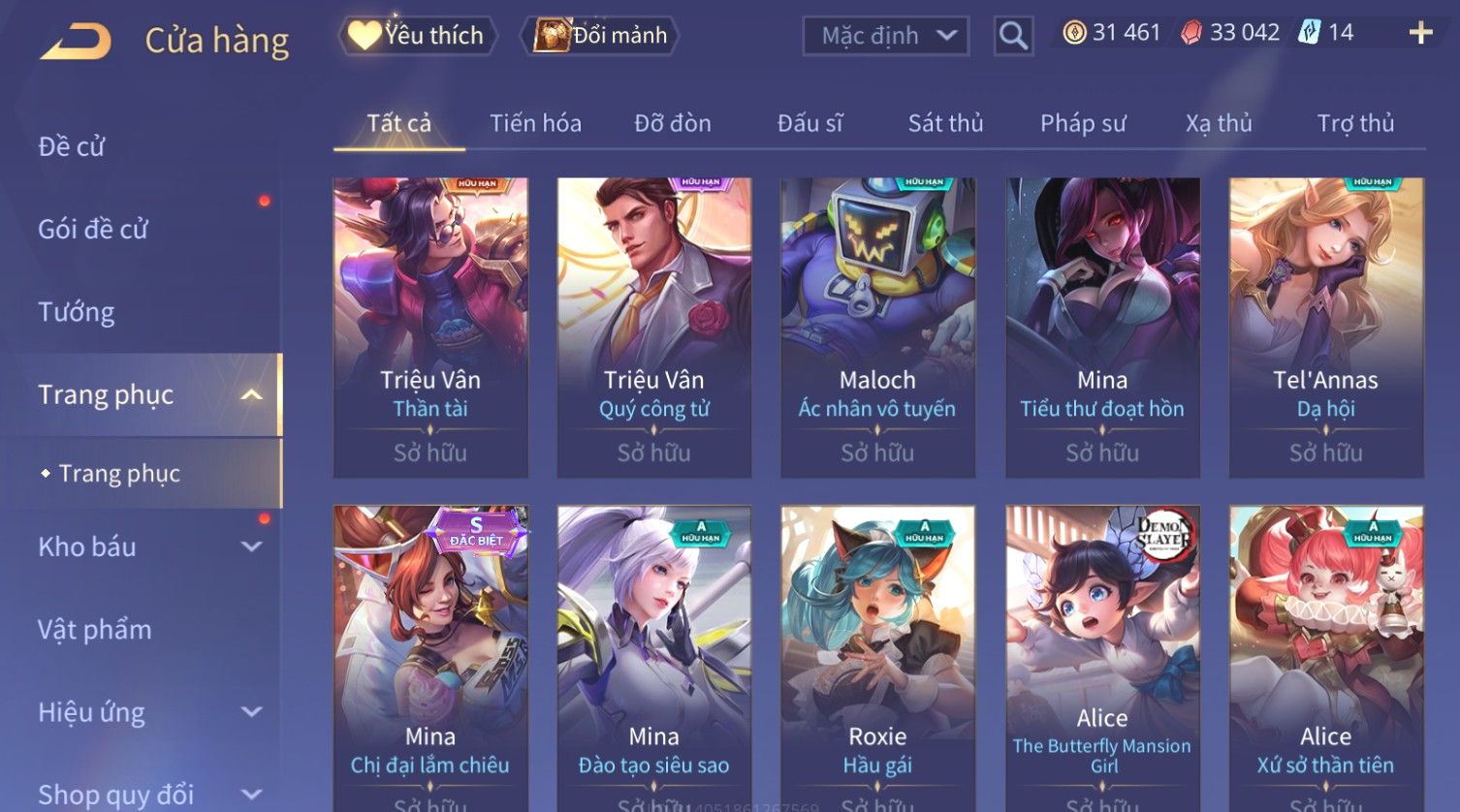Switch to the Pháp sư tab
This screenshot has height=812, width=1460.
coord(1083,123)
